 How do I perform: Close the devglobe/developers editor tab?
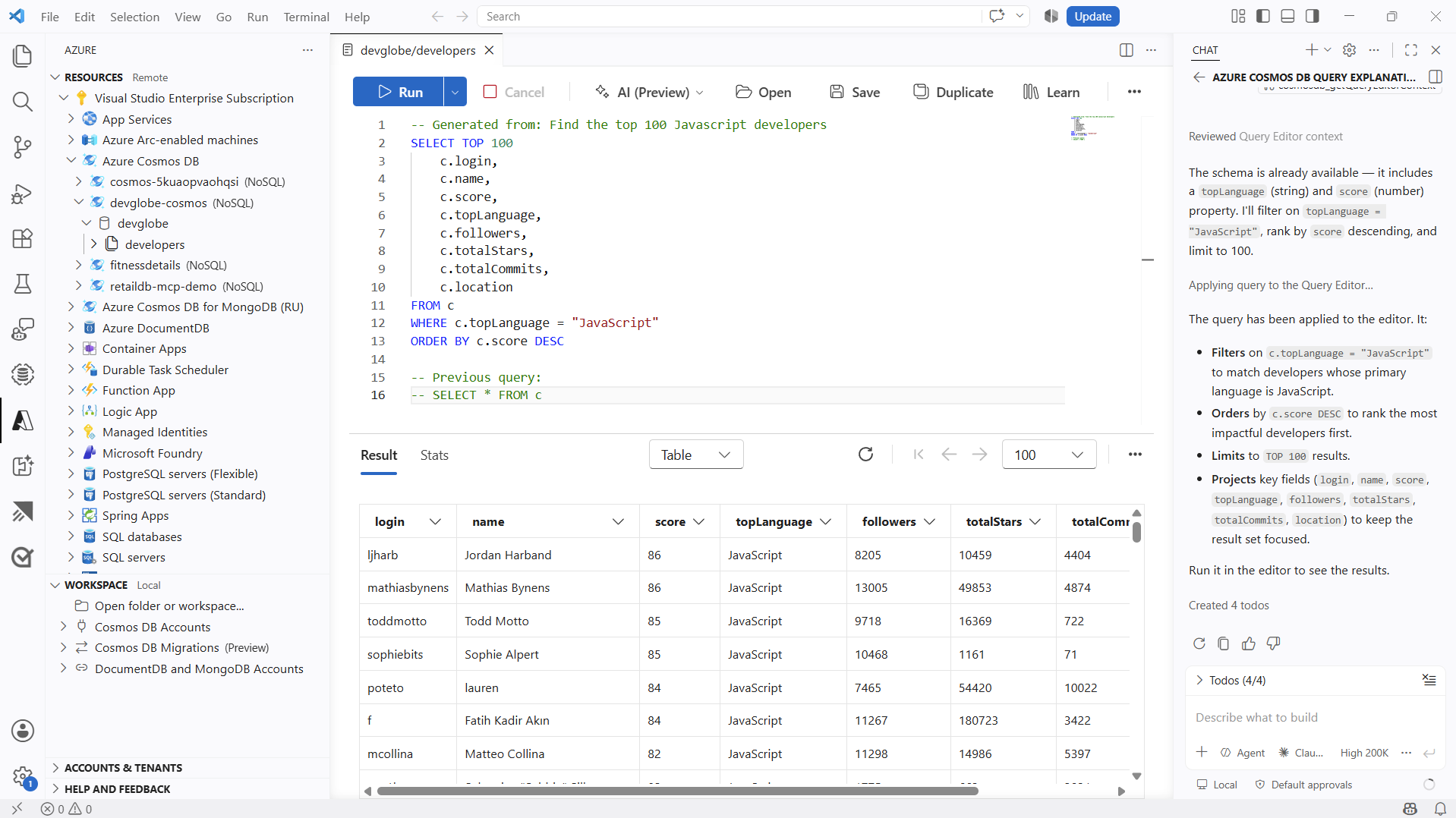[490, 50]
